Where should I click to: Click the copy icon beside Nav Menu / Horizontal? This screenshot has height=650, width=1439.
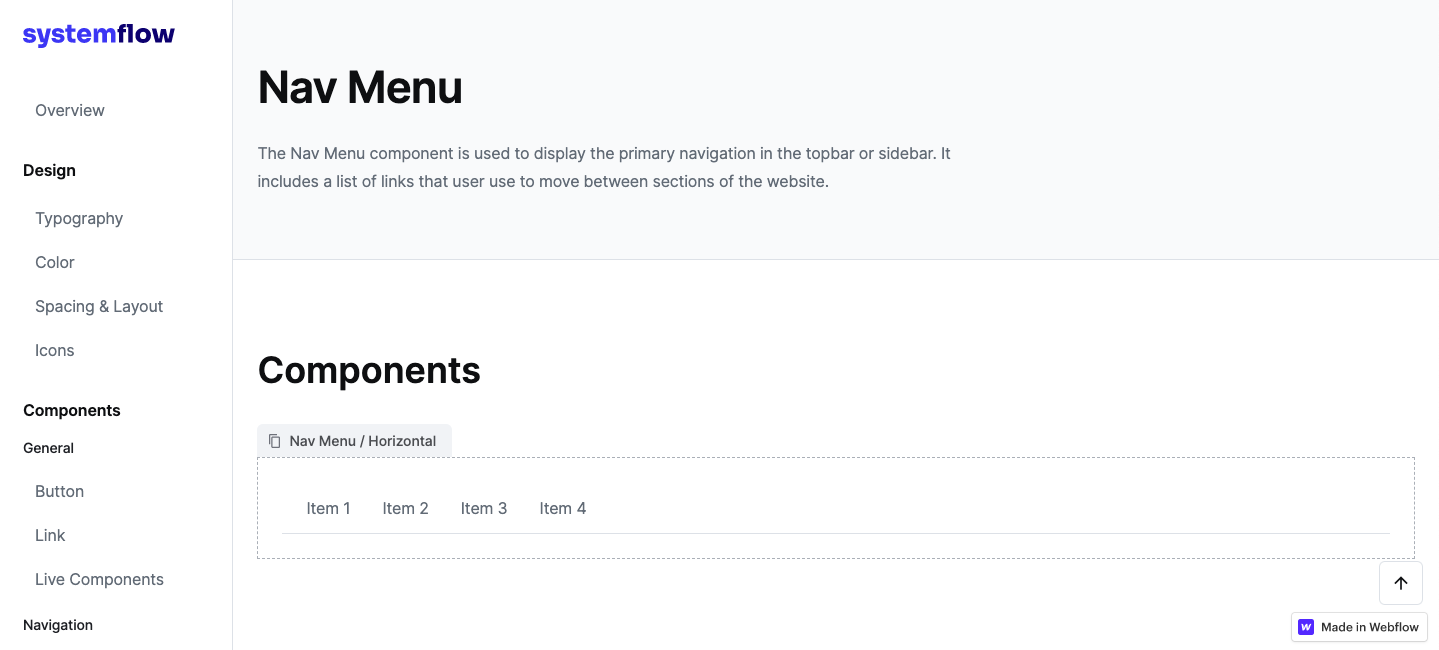coord(275,441)
